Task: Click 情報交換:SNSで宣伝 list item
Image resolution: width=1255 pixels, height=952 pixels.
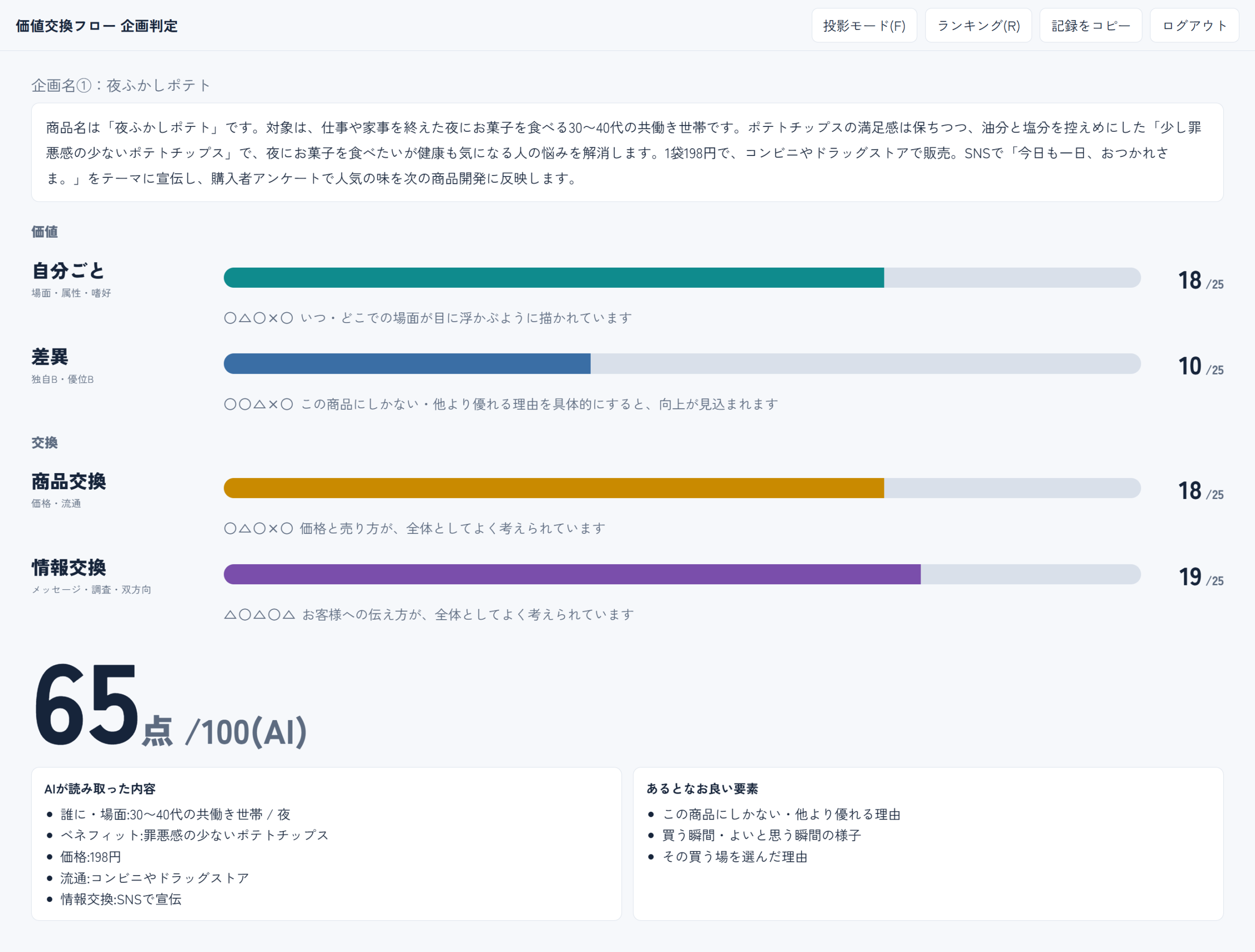Action: [121, 900]
